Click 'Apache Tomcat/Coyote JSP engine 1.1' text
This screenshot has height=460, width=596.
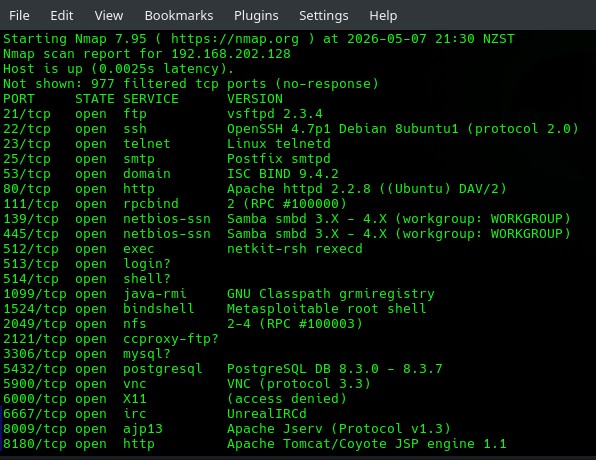[x=367, y=444]
